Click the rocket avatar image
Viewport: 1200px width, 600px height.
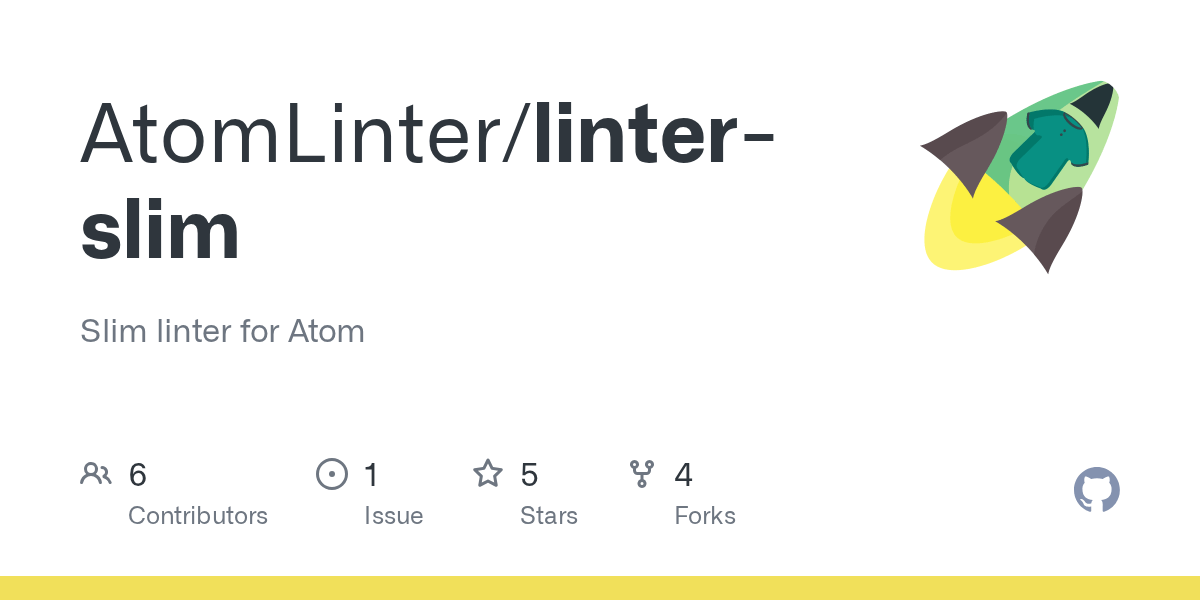tap(1019, 176)
